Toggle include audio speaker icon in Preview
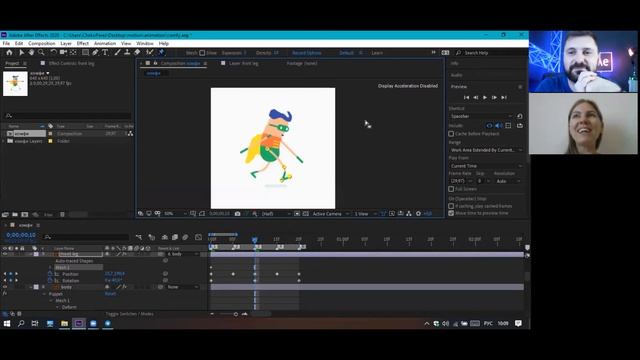640x360 pixels. (498, 126)
